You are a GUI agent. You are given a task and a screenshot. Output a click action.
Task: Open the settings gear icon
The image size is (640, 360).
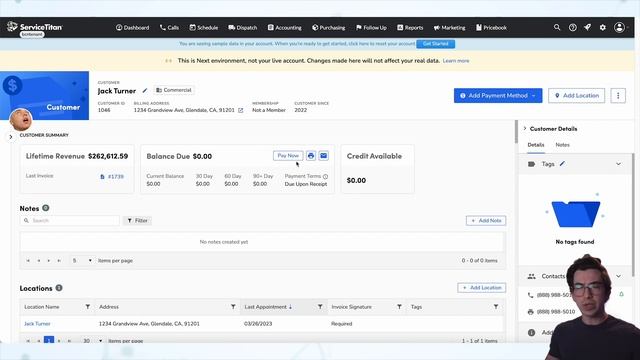coord(602,27)
